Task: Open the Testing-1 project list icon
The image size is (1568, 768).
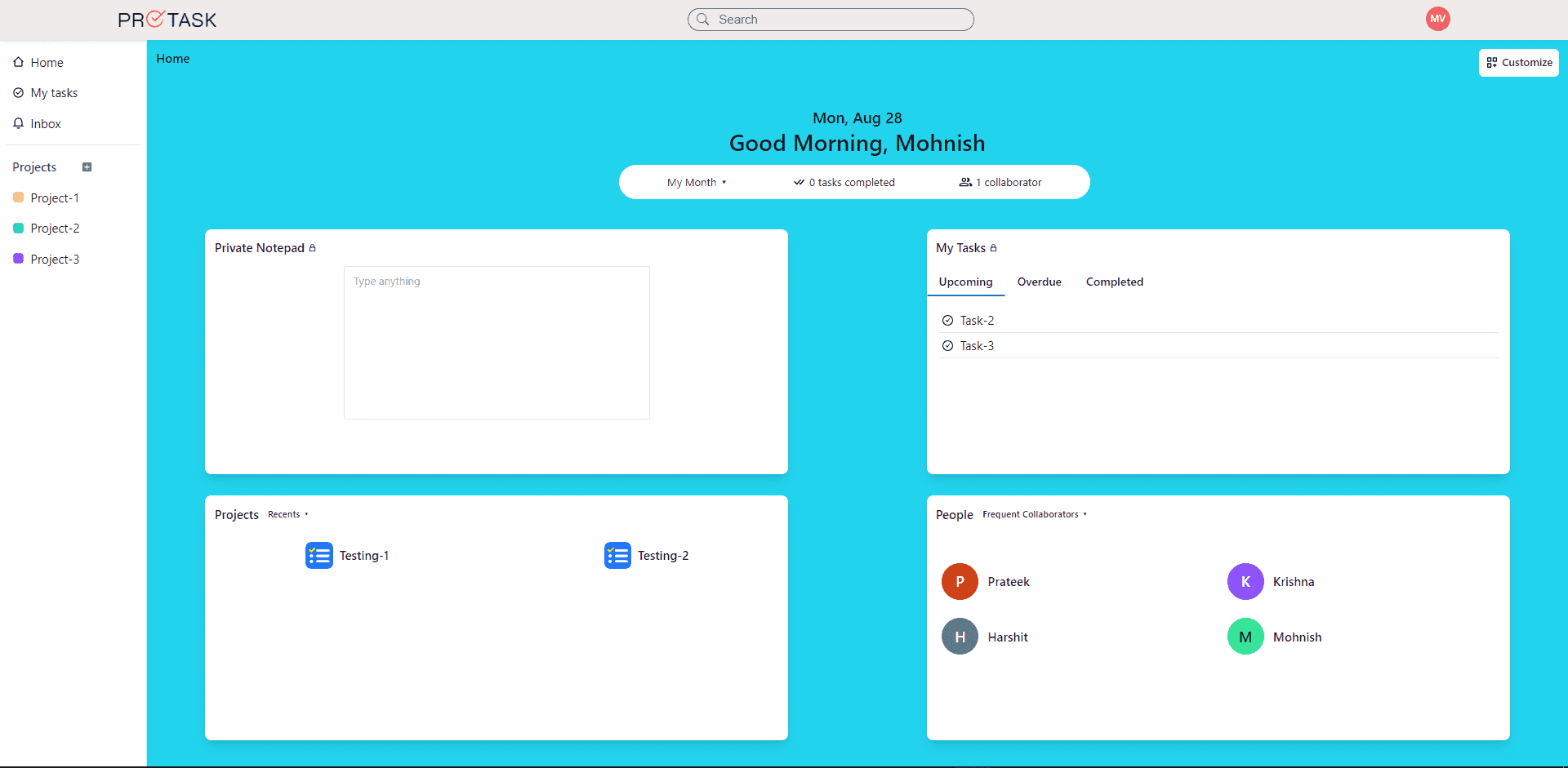Action: click(x=318, y=555)
